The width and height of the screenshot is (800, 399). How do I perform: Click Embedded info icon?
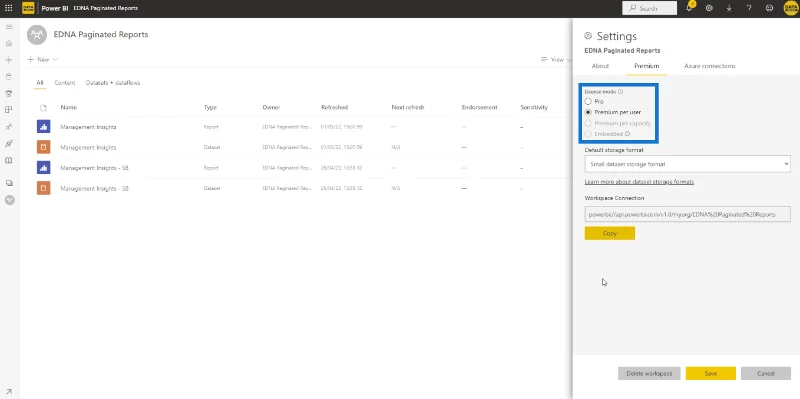pos(628,134)
